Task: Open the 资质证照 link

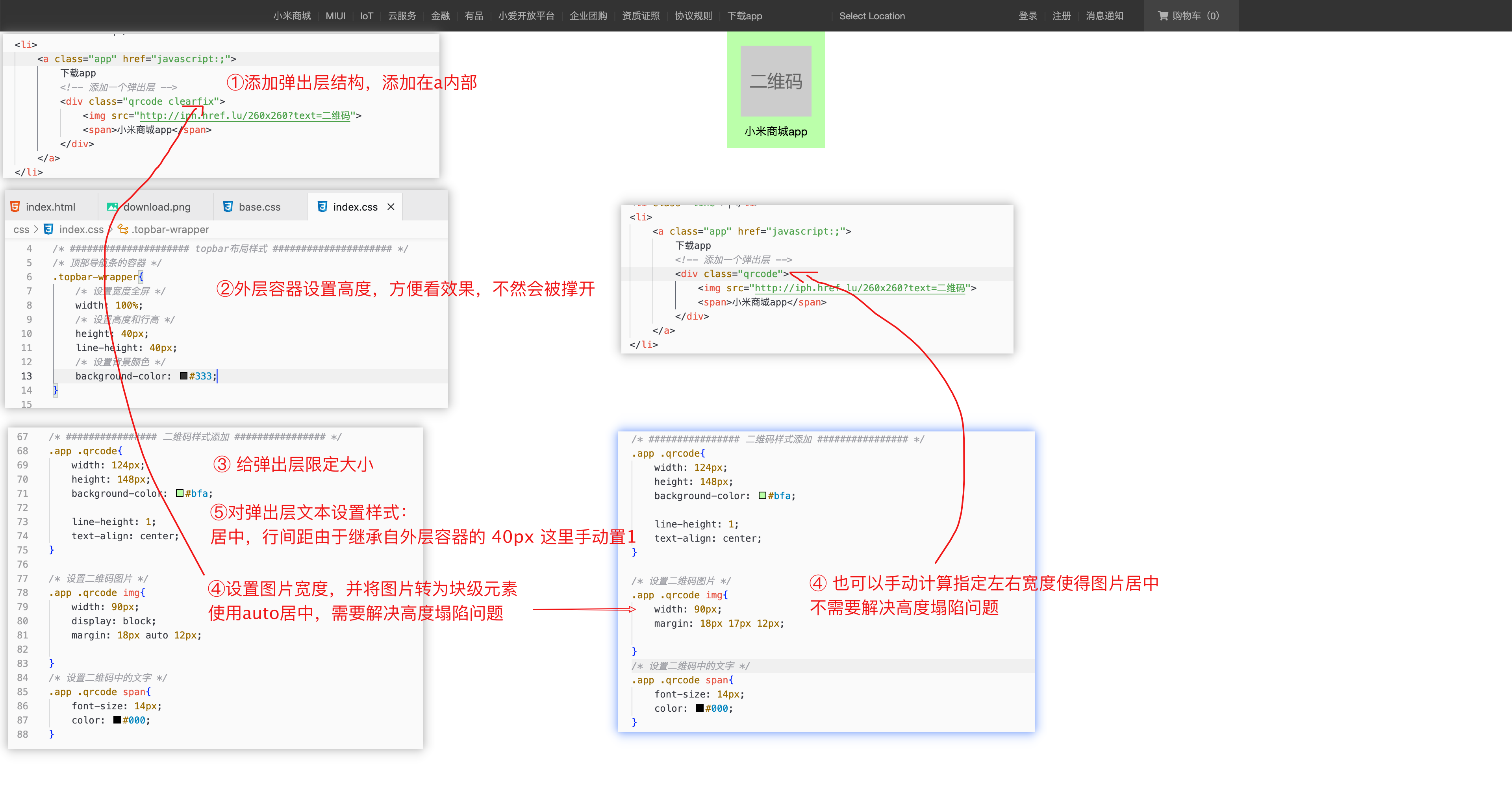Action: tap(641, 16)
